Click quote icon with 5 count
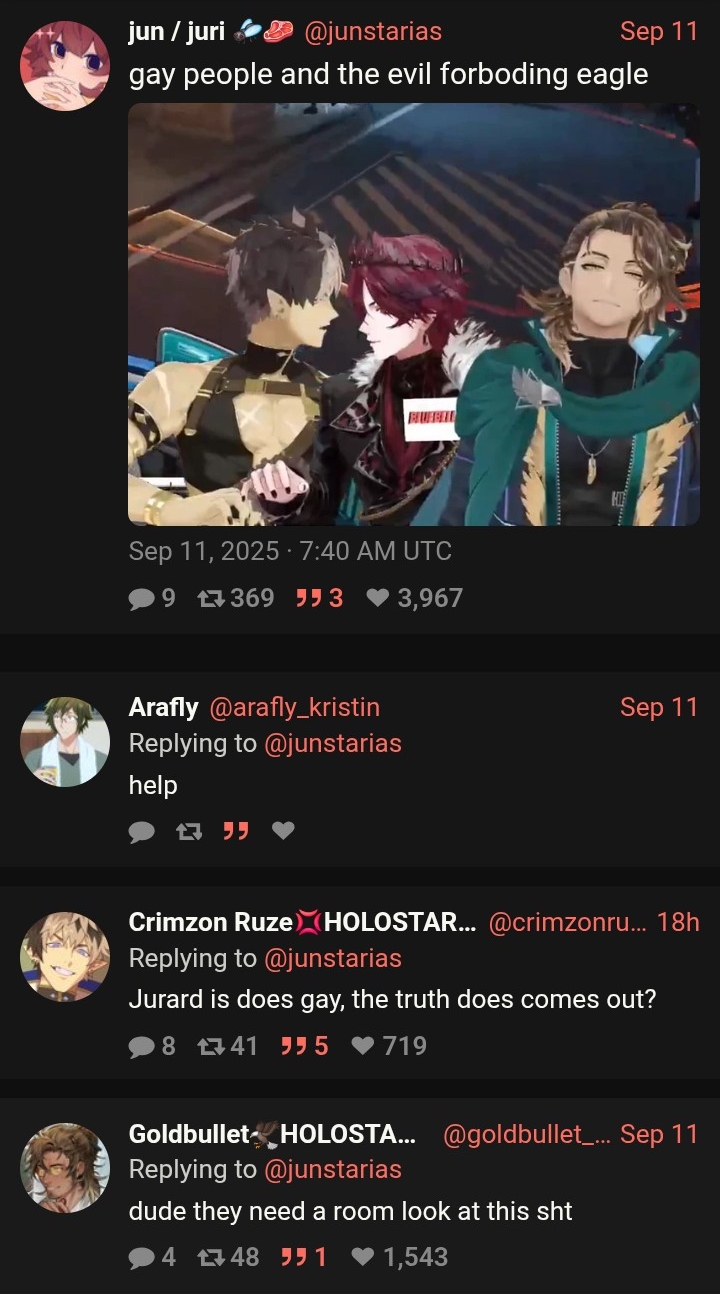720x1294 pixels. [x=294, y=1046]
